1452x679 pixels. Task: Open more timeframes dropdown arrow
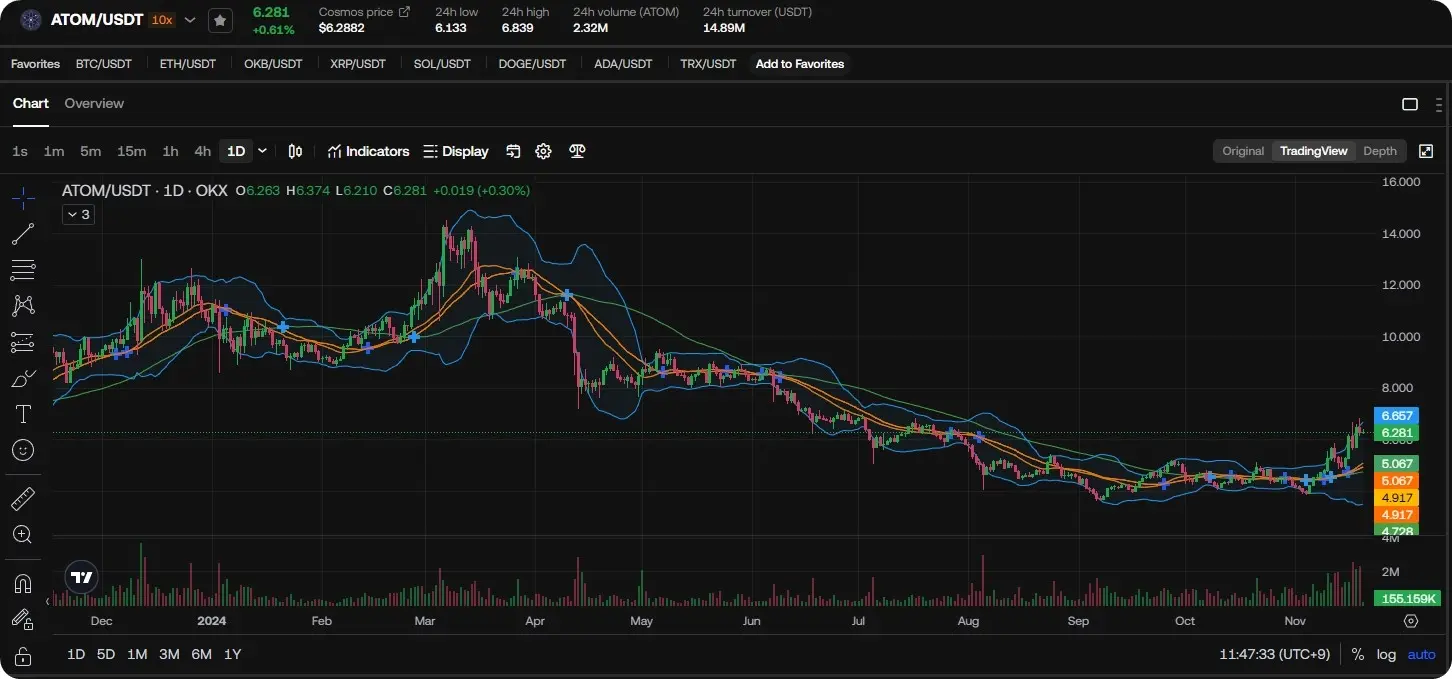pyautogui.click(x=263, y=151)
